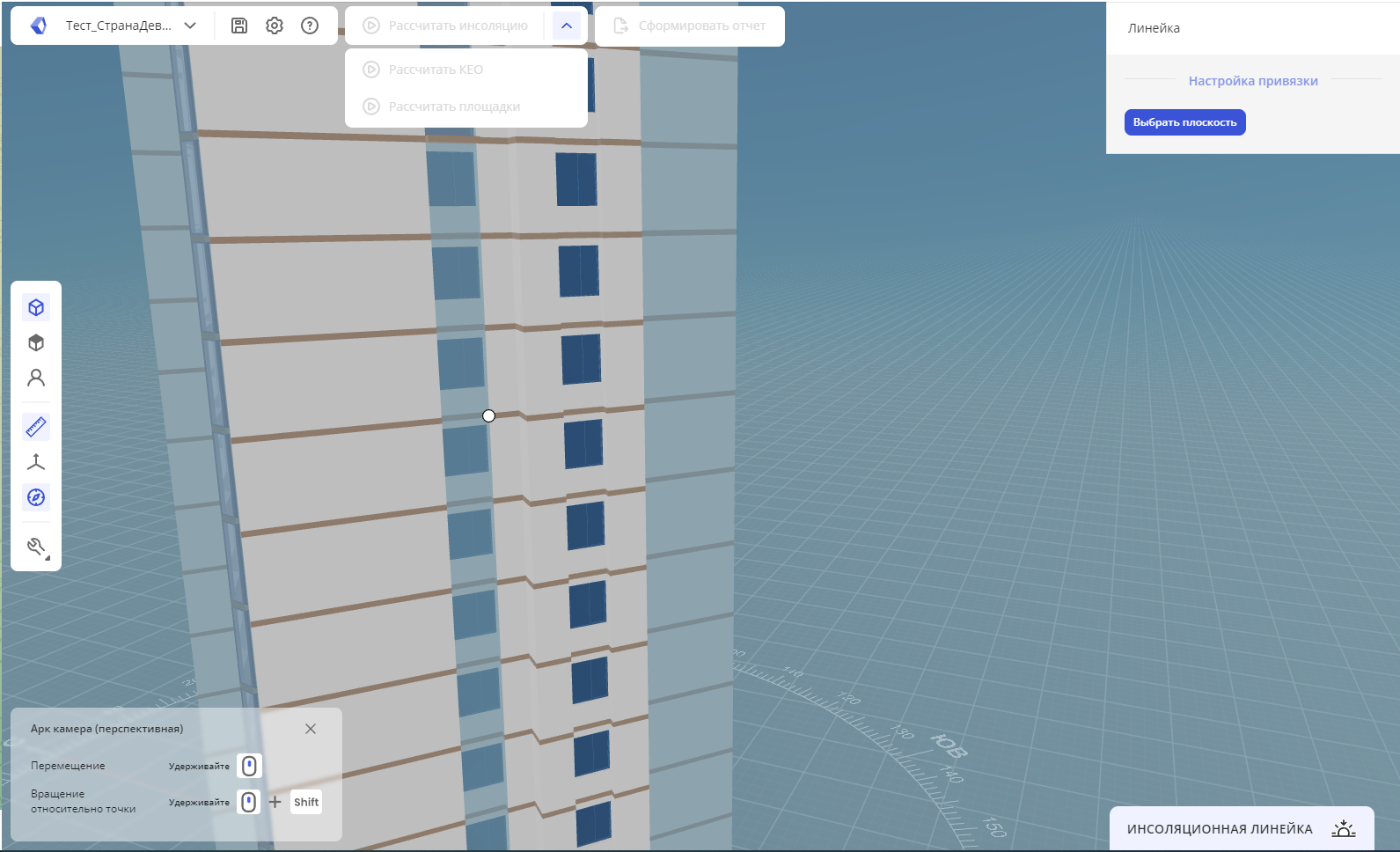The image size is (1400, 852).
Task: Click Выбрать плоскость button
Action: click(x=1184, y=122)
